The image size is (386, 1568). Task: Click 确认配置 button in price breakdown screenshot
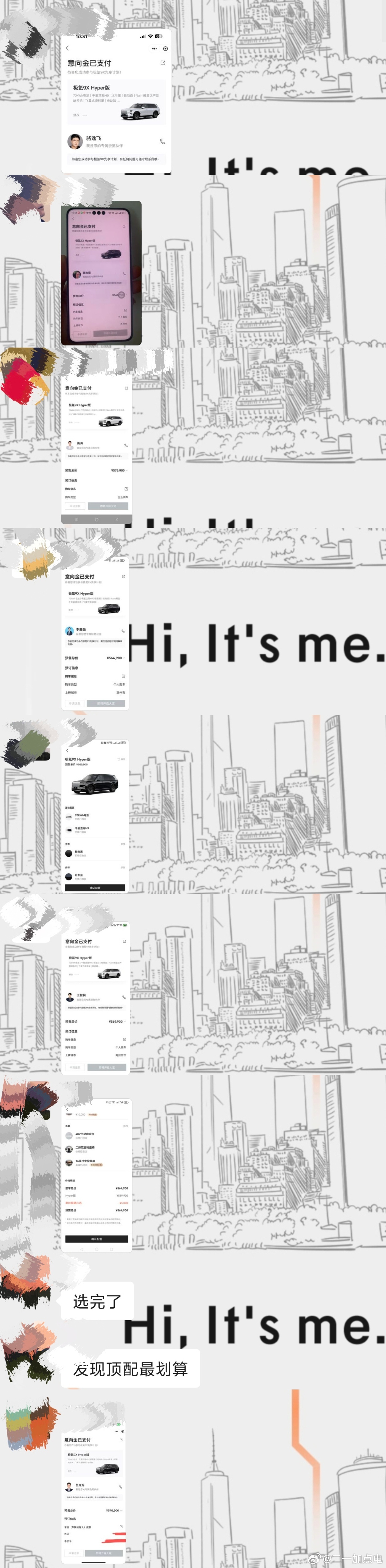[96, 1239]
